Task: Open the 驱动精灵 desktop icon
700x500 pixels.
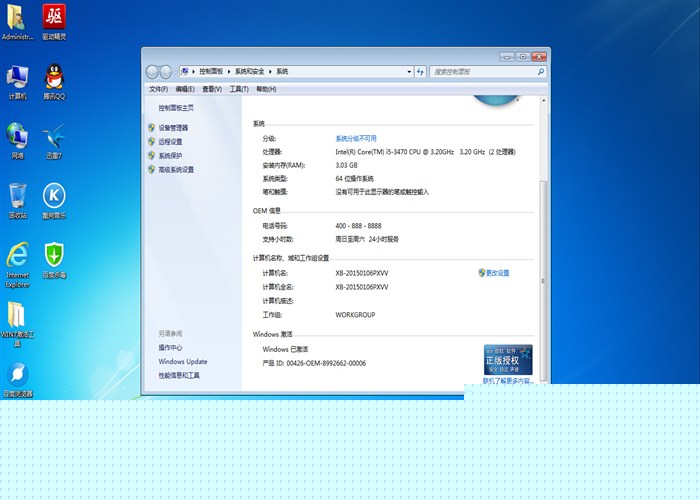Action: coord(54,18)
